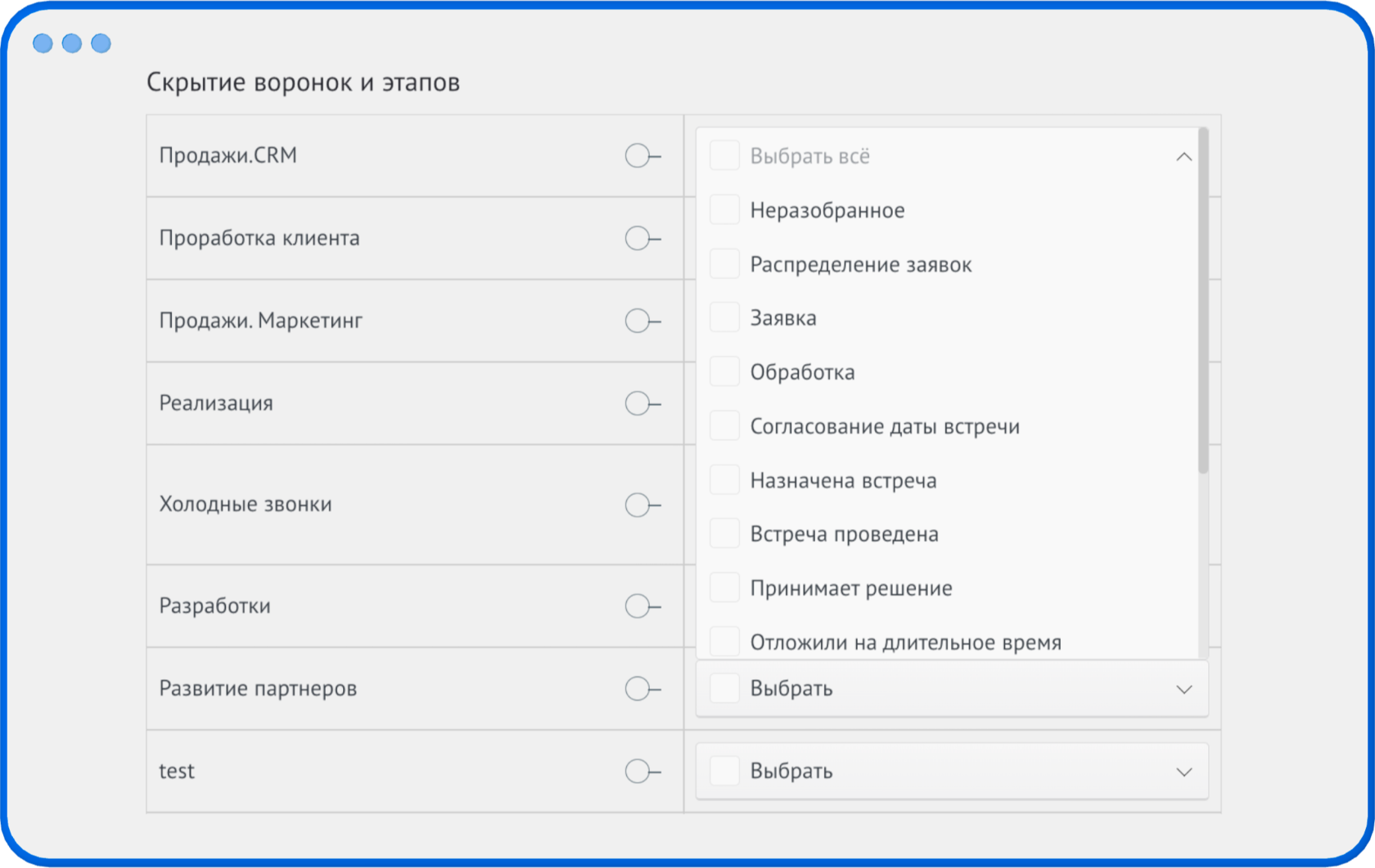Select the Неразобранное stage checkbox
The height and width of the screenshot is (868, 1375).
point(724,209)
